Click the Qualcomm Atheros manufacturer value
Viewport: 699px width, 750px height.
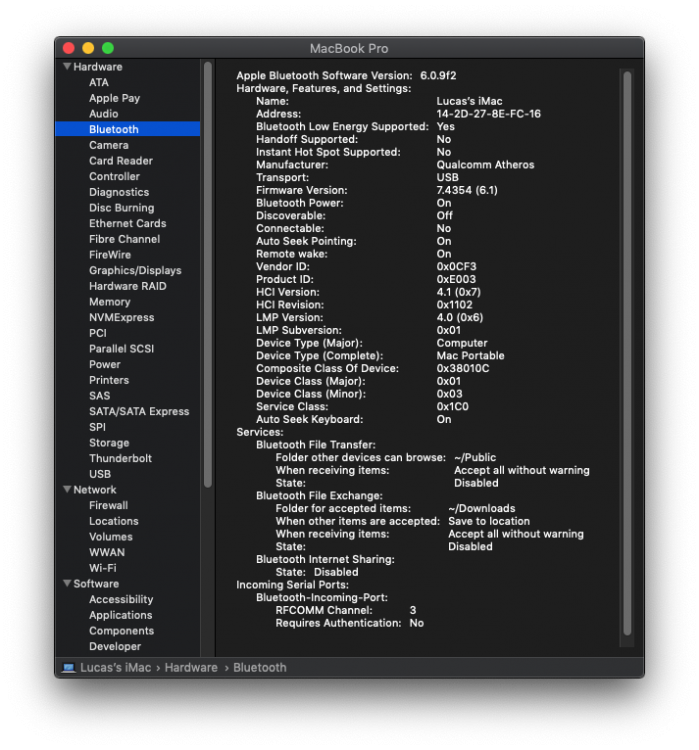coord(485,165)
